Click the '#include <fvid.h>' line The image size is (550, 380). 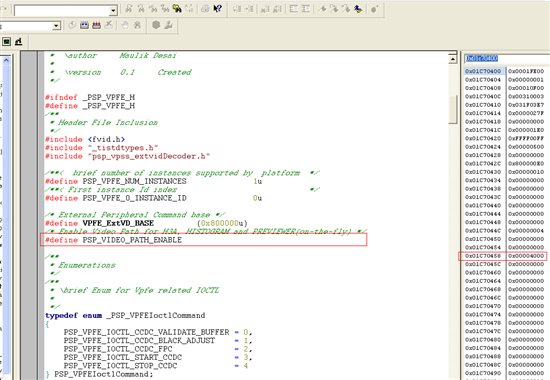85,139
